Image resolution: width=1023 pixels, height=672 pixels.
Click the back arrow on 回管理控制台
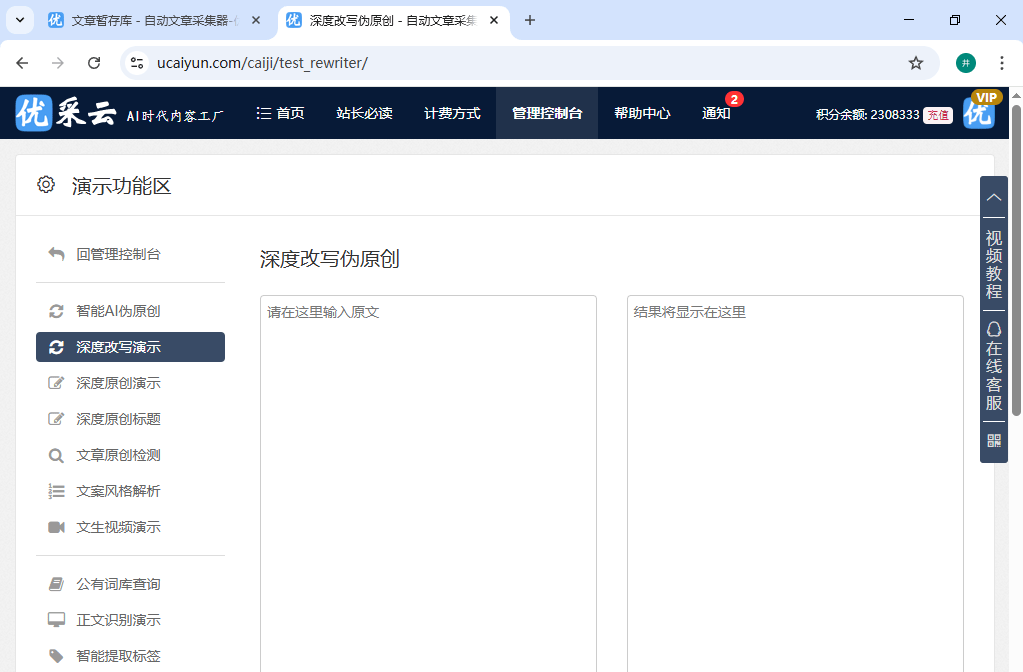(56, 254)
